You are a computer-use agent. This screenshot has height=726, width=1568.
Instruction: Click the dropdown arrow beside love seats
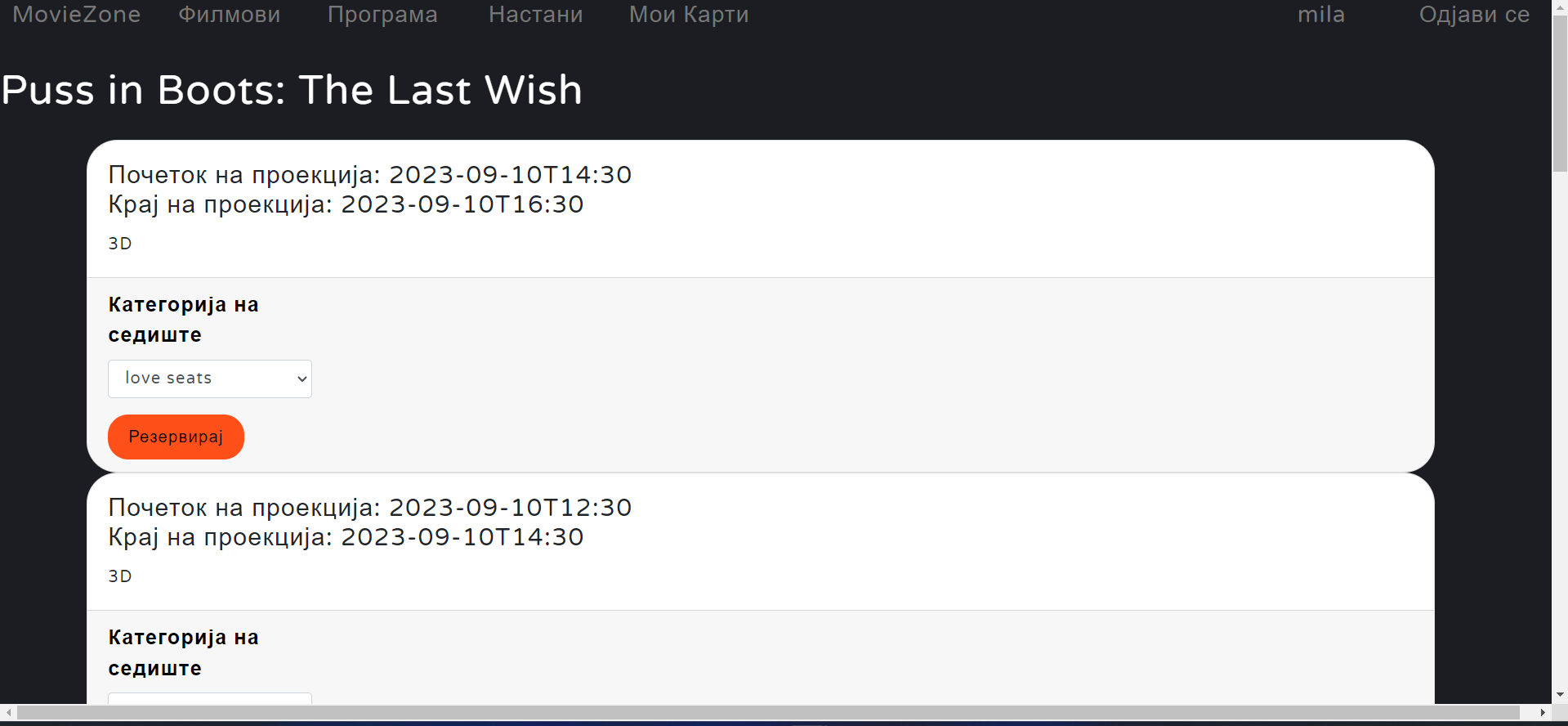pos(302,379)
